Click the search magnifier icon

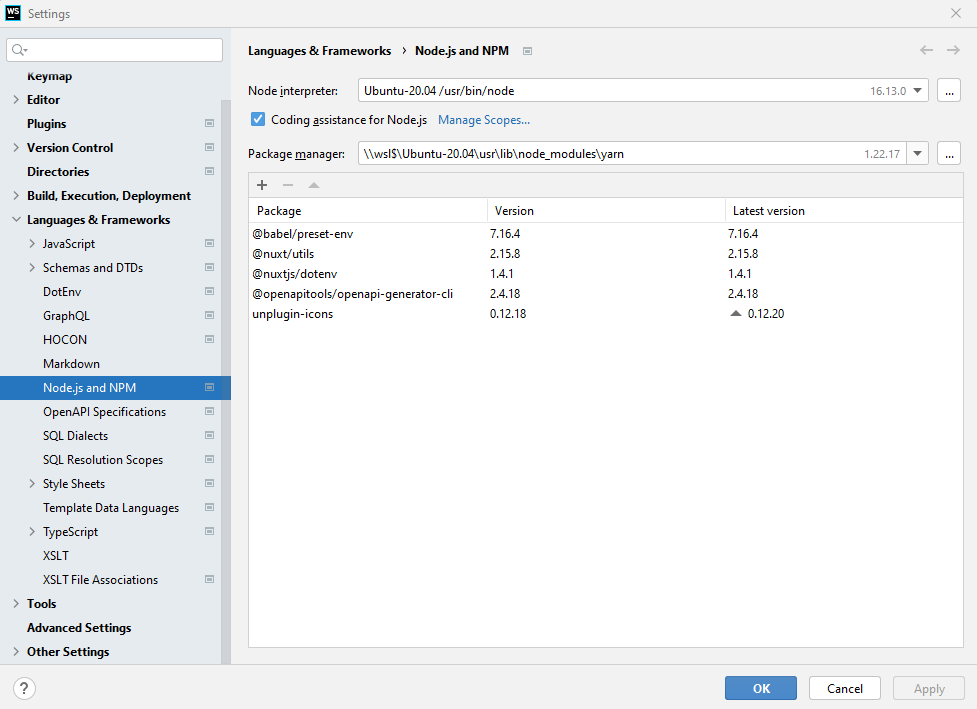click(x=19, y=50)
